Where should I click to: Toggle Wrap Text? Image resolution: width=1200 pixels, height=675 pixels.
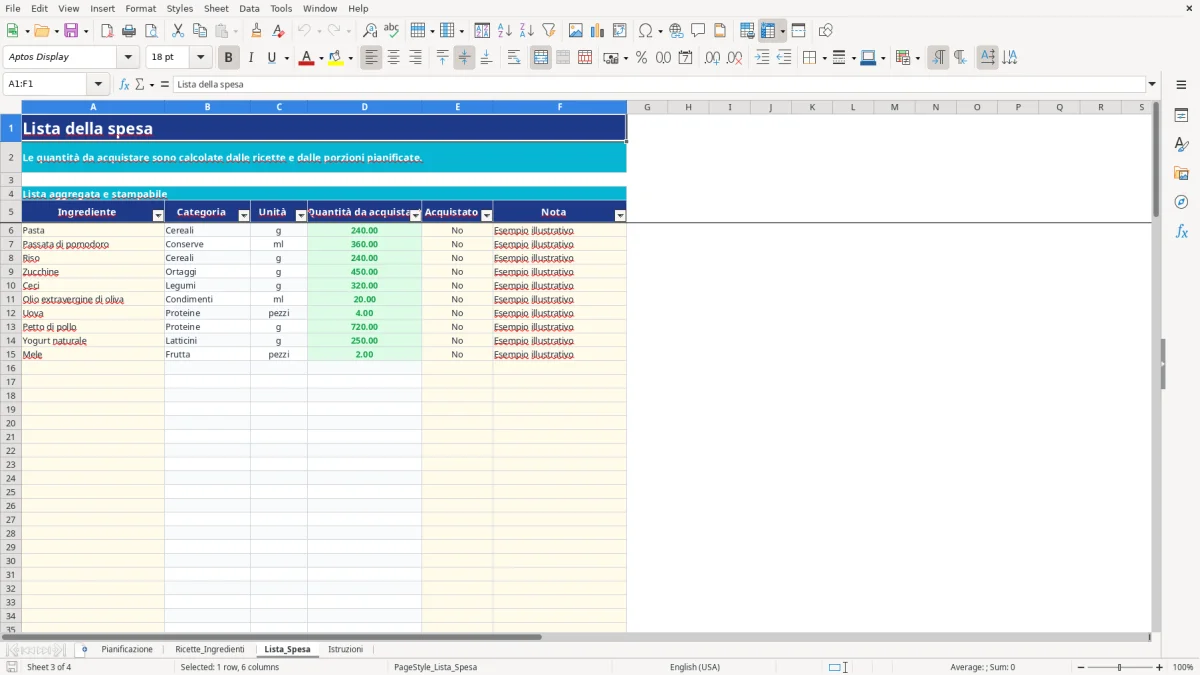click(514, 58)
